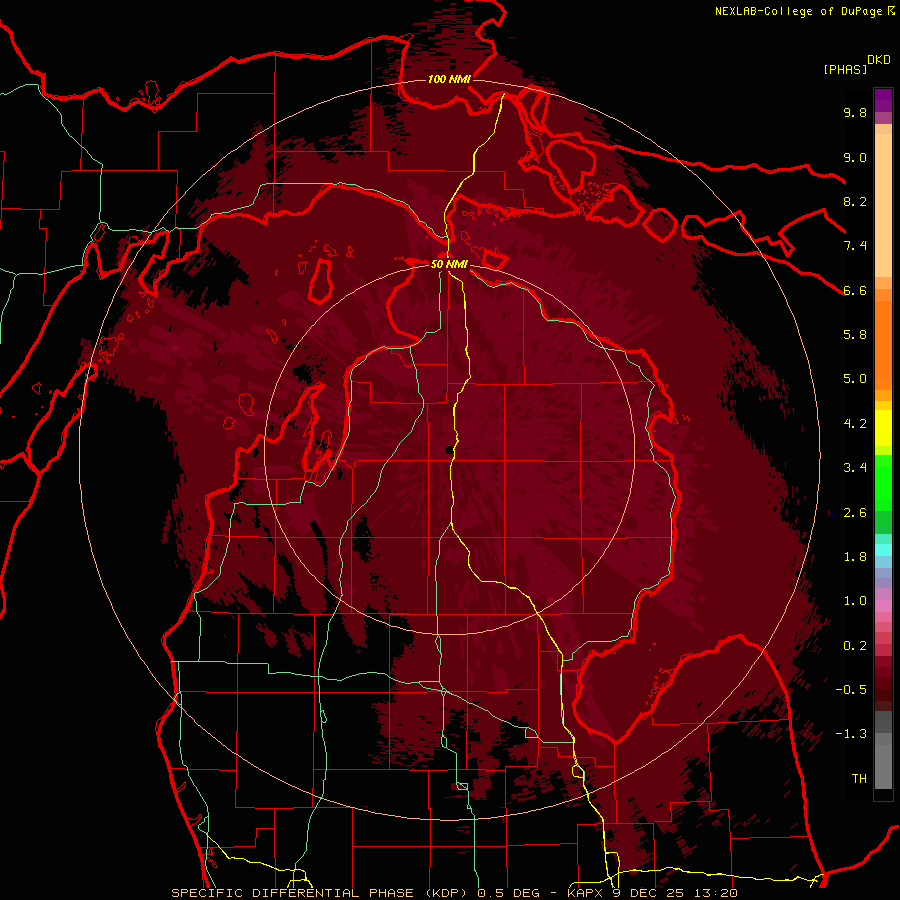Click the black radar site dot at the center
The image size is (900, 900).
click(x=448, y=451)
